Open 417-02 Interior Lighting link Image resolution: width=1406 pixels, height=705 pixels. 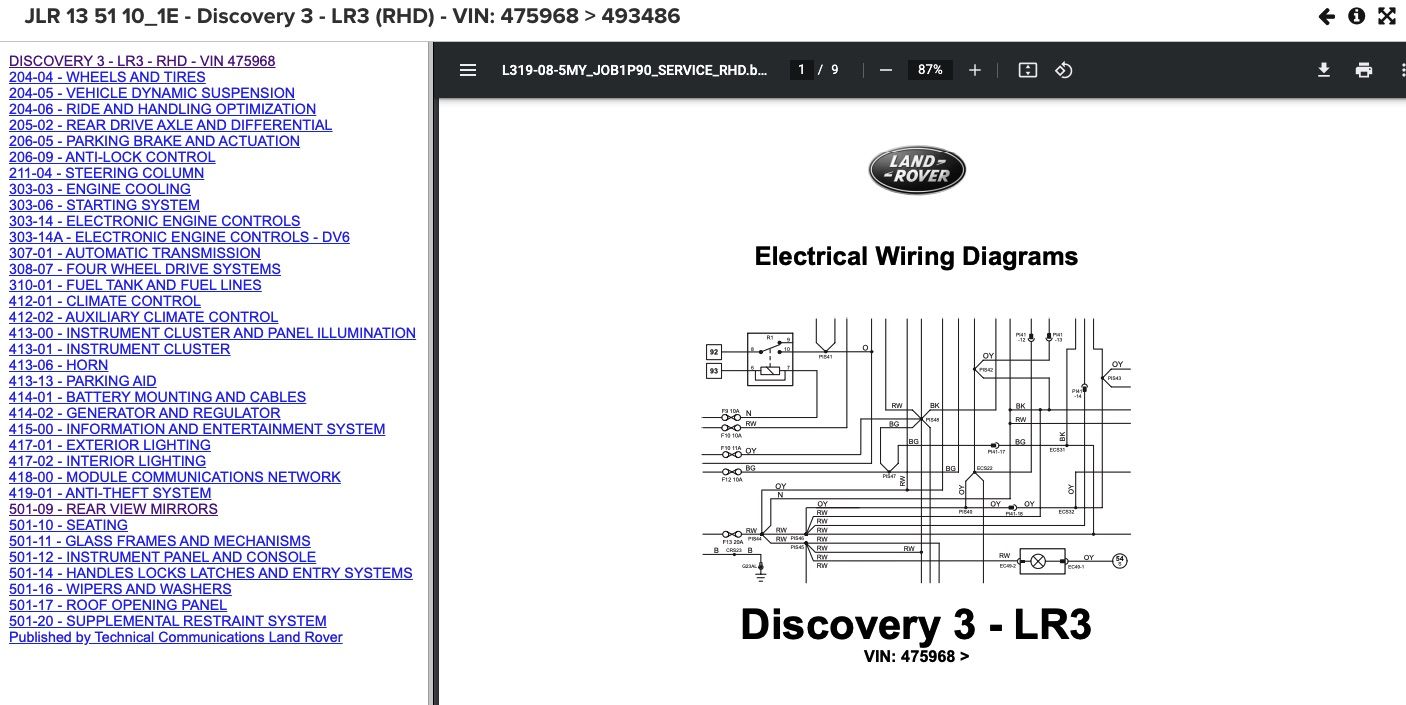click(x=107, y=461)
